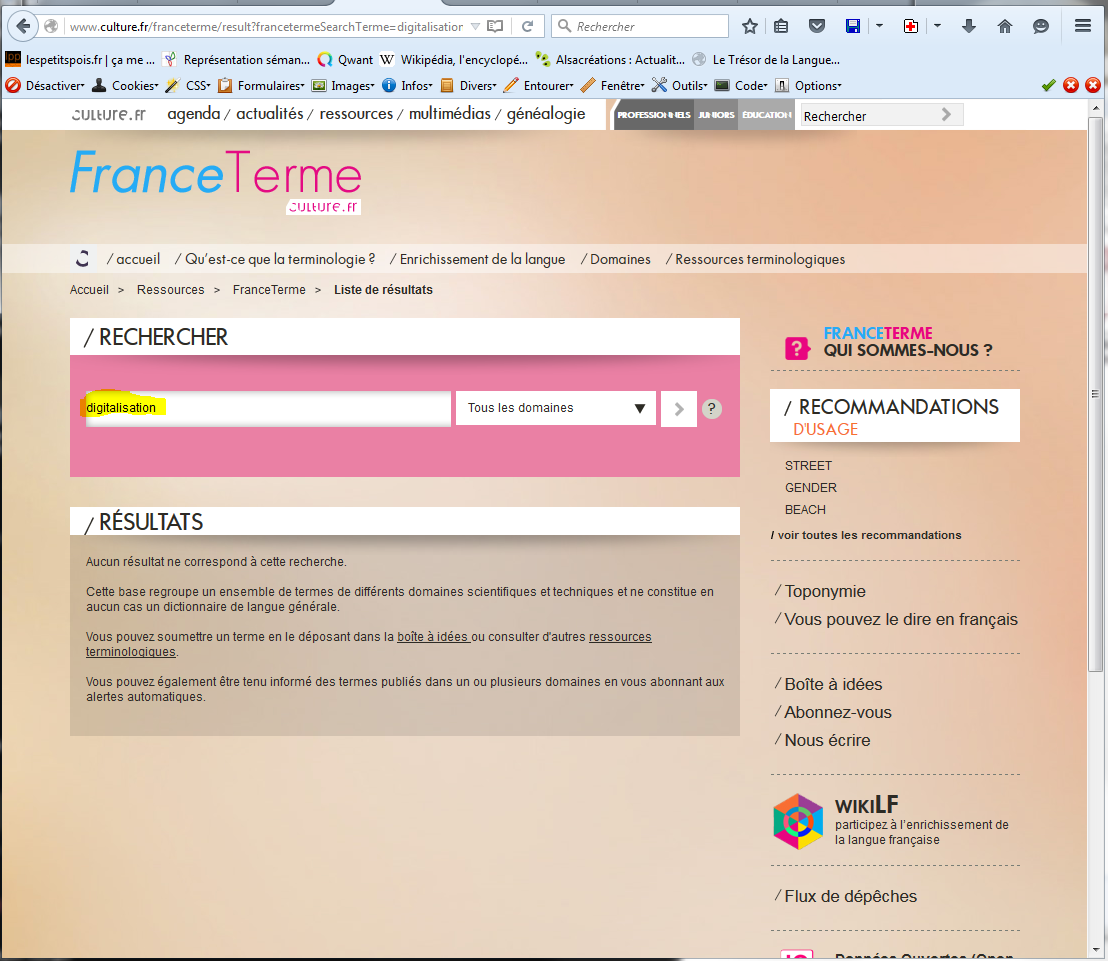Open Ressources terminologiques navigation item
This screenshot has height=961, width=1108.
(x=760, y=259)
